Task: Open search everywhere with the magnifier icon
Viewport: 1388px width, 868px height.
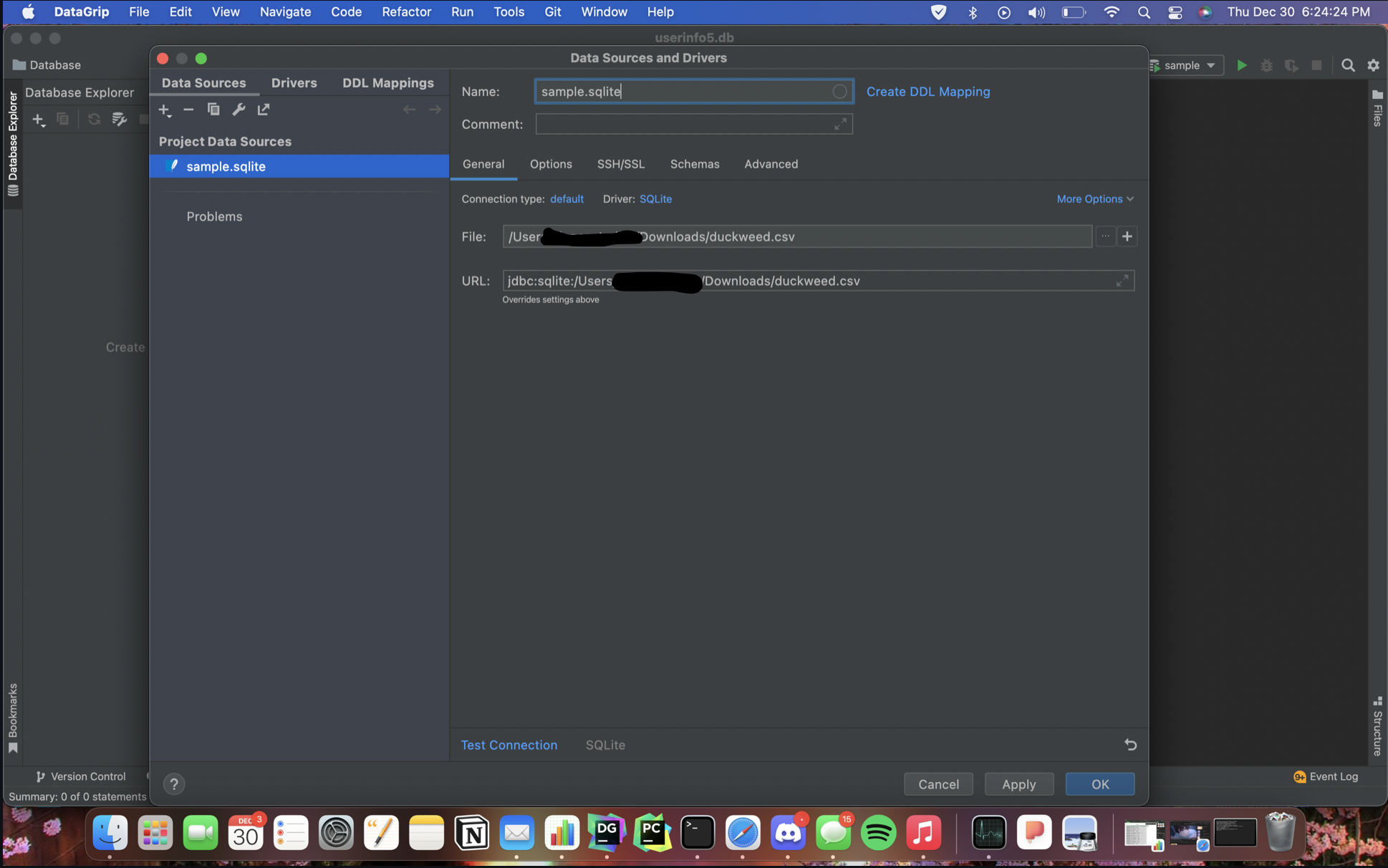Action: [x=1348, y=64]
